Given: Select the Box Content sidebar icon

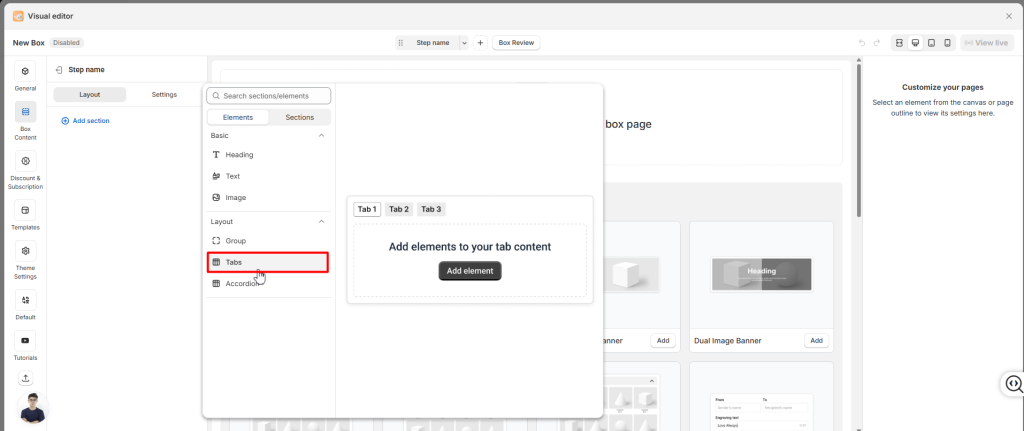Looking at the screenshot, I should pos(25,112).
